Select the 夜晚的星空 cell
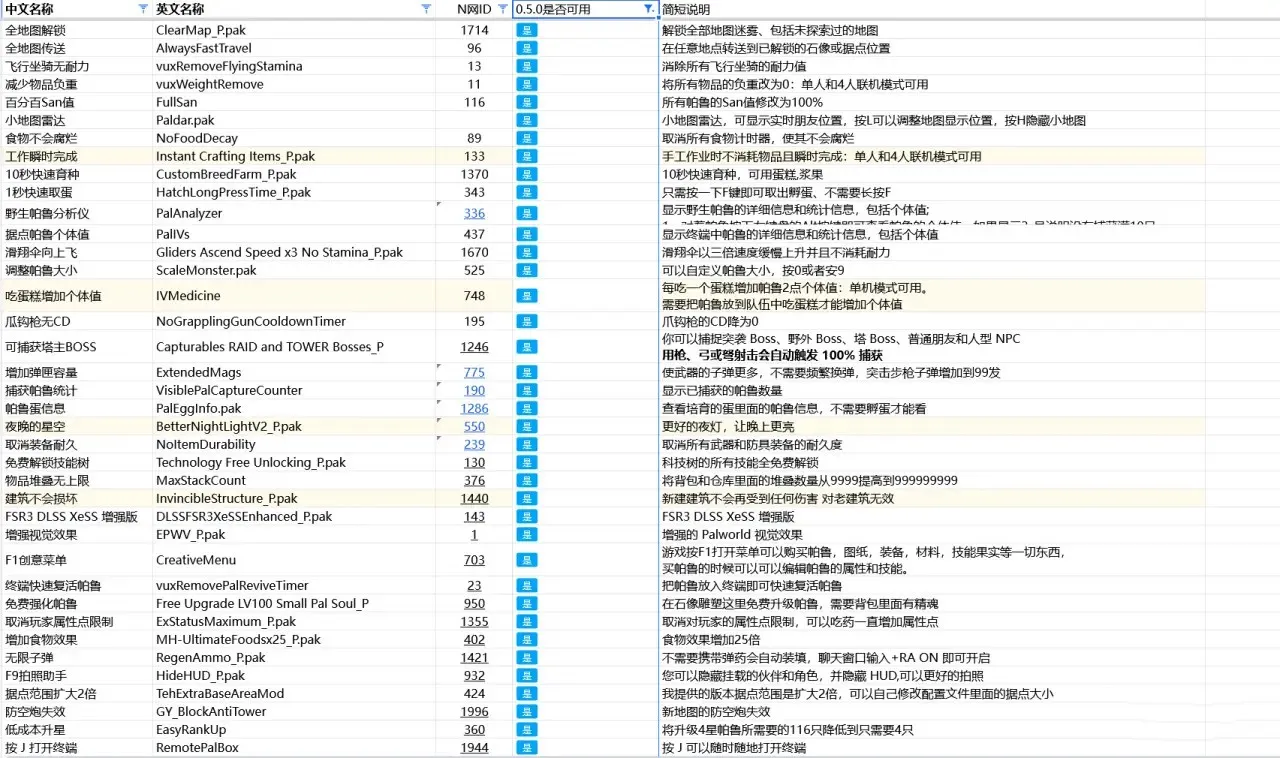The height and width of the screenshot is (758, 1280). 76,426
